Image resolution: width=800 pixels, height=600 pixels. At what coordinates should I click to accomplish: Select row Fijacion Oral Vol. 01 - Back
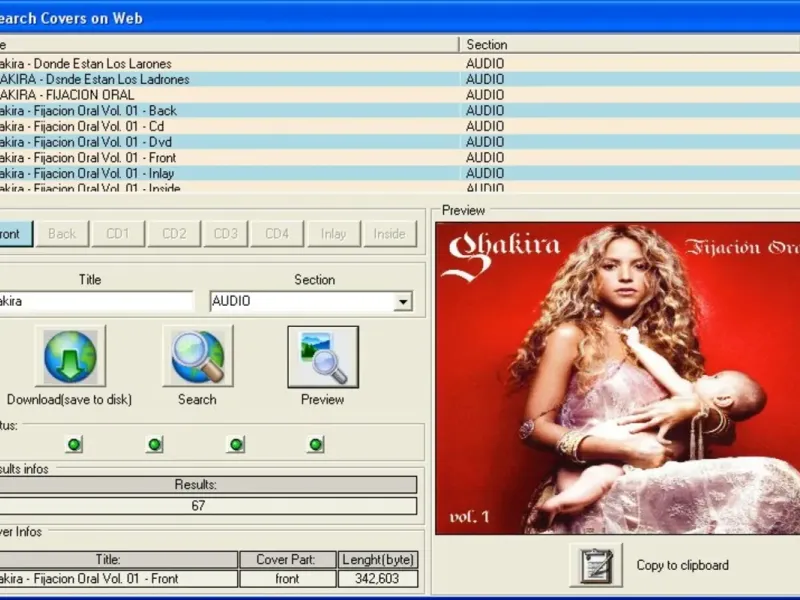(x=400, y=111)
